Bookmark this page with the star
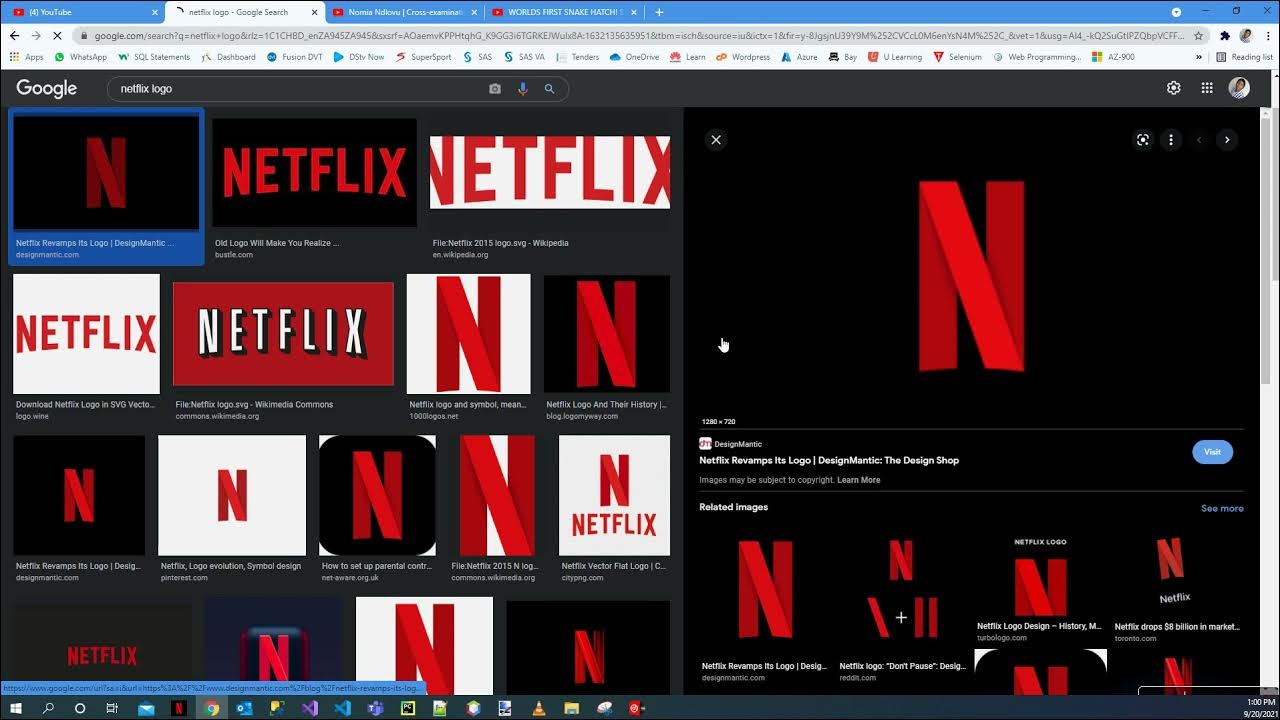The width and height of the screenshot is (1280, 720). pos(1198,35)
